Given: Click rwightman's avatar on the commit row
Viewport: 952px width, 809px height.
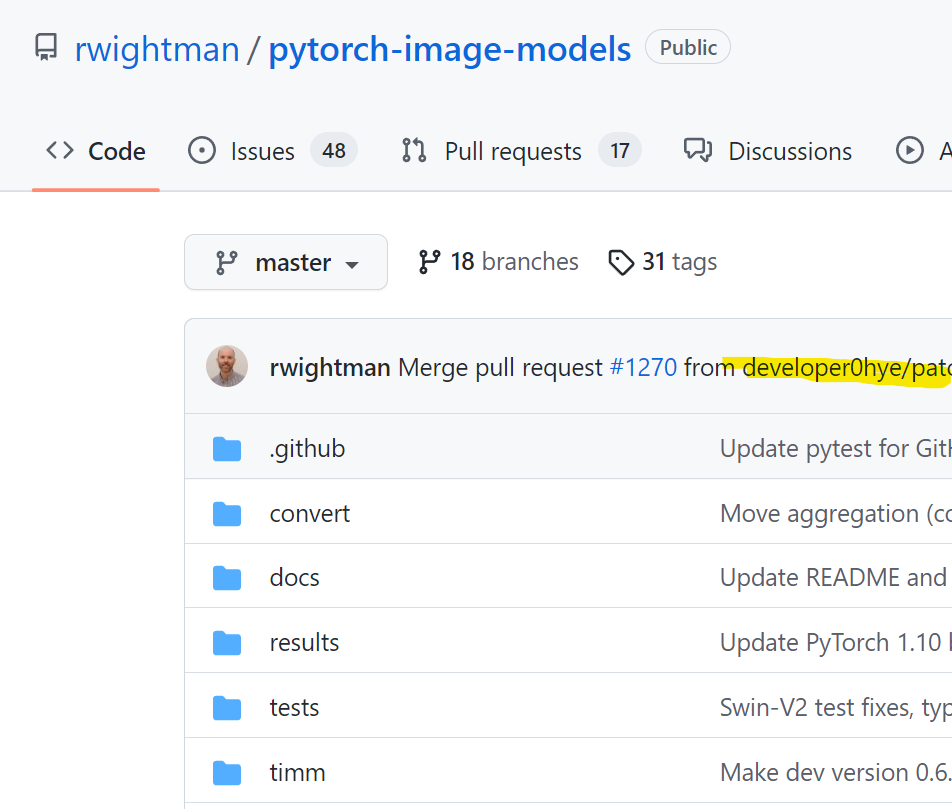Looking at the screenshot, I should (227, 367).
